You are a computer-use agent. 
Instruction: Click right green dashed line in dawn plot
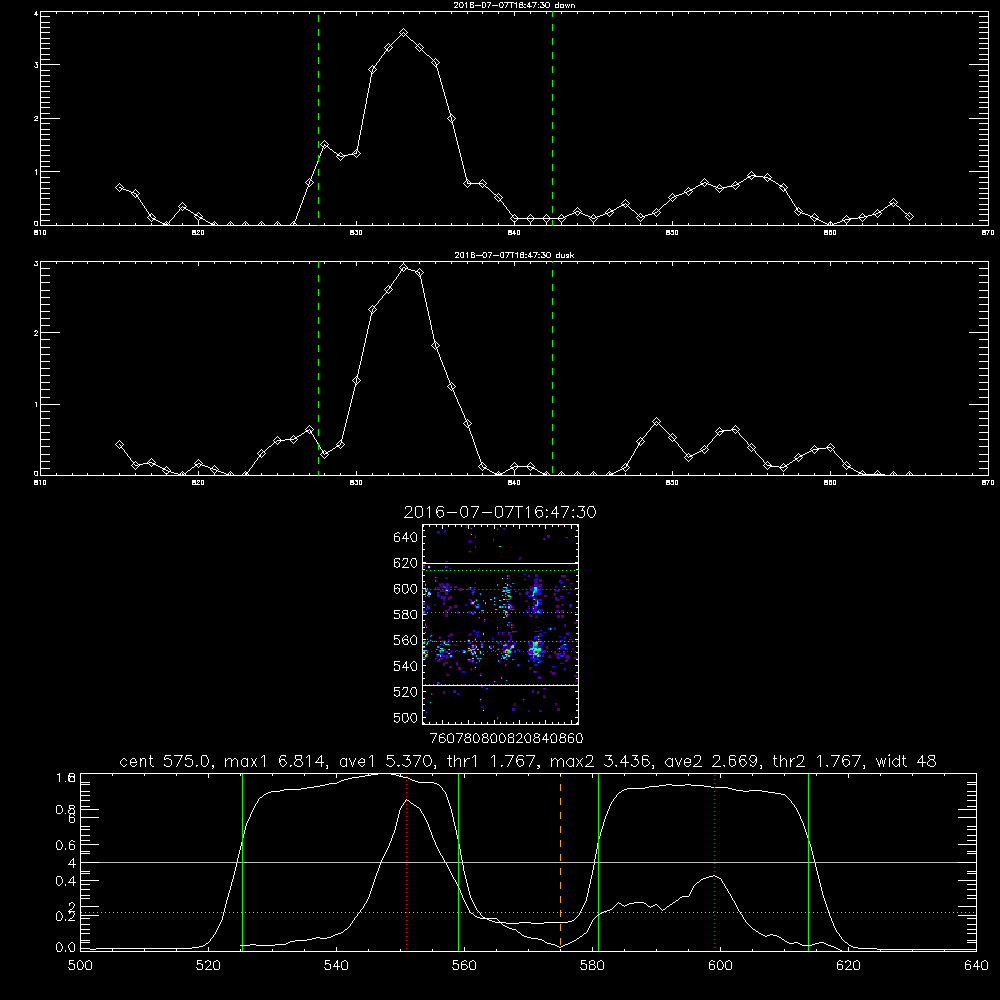tap(552, 118)
